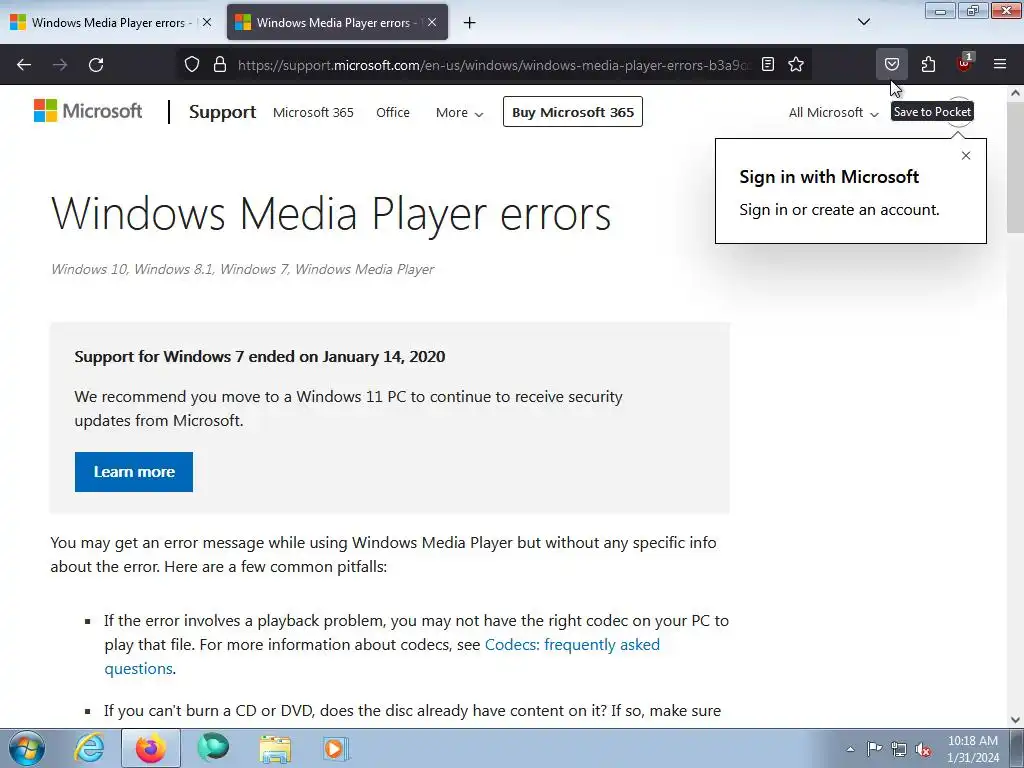1024x768 pixels.
Task: Click the muted volume tray icon
Action: (923, 749)
